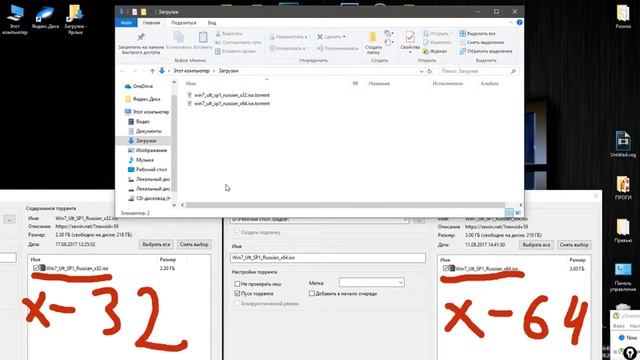Expand Удалить dropdown in ribbon
This screenshot has width=640, height=360.
(344, 37)
